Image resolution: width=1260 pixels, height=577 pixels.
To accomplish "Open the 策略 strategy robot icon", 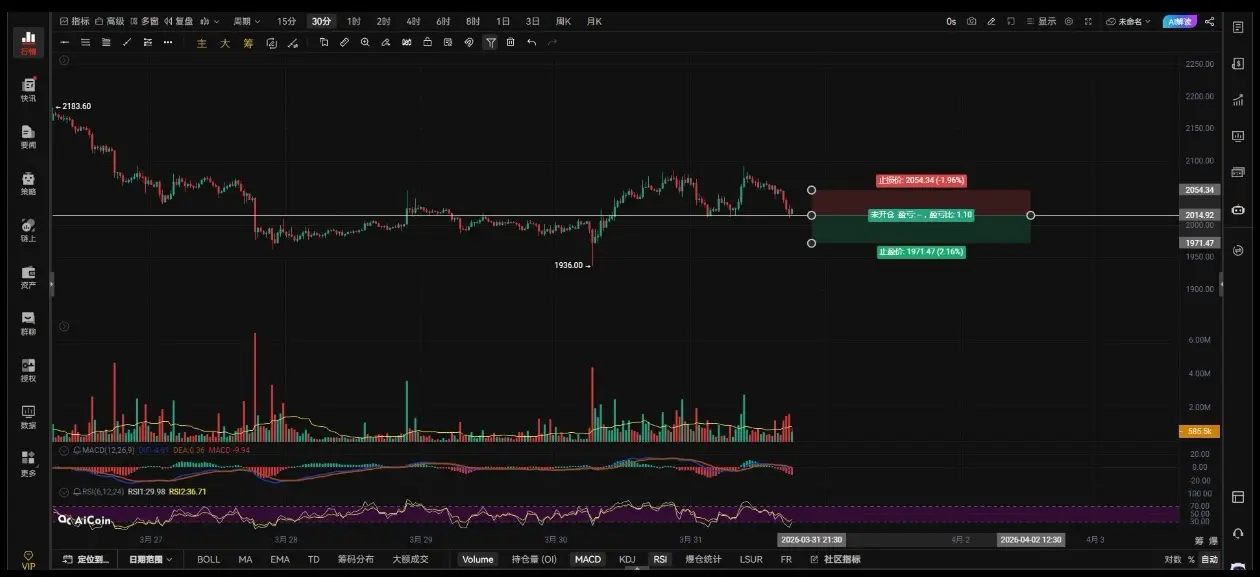I will tap(28, 184).
